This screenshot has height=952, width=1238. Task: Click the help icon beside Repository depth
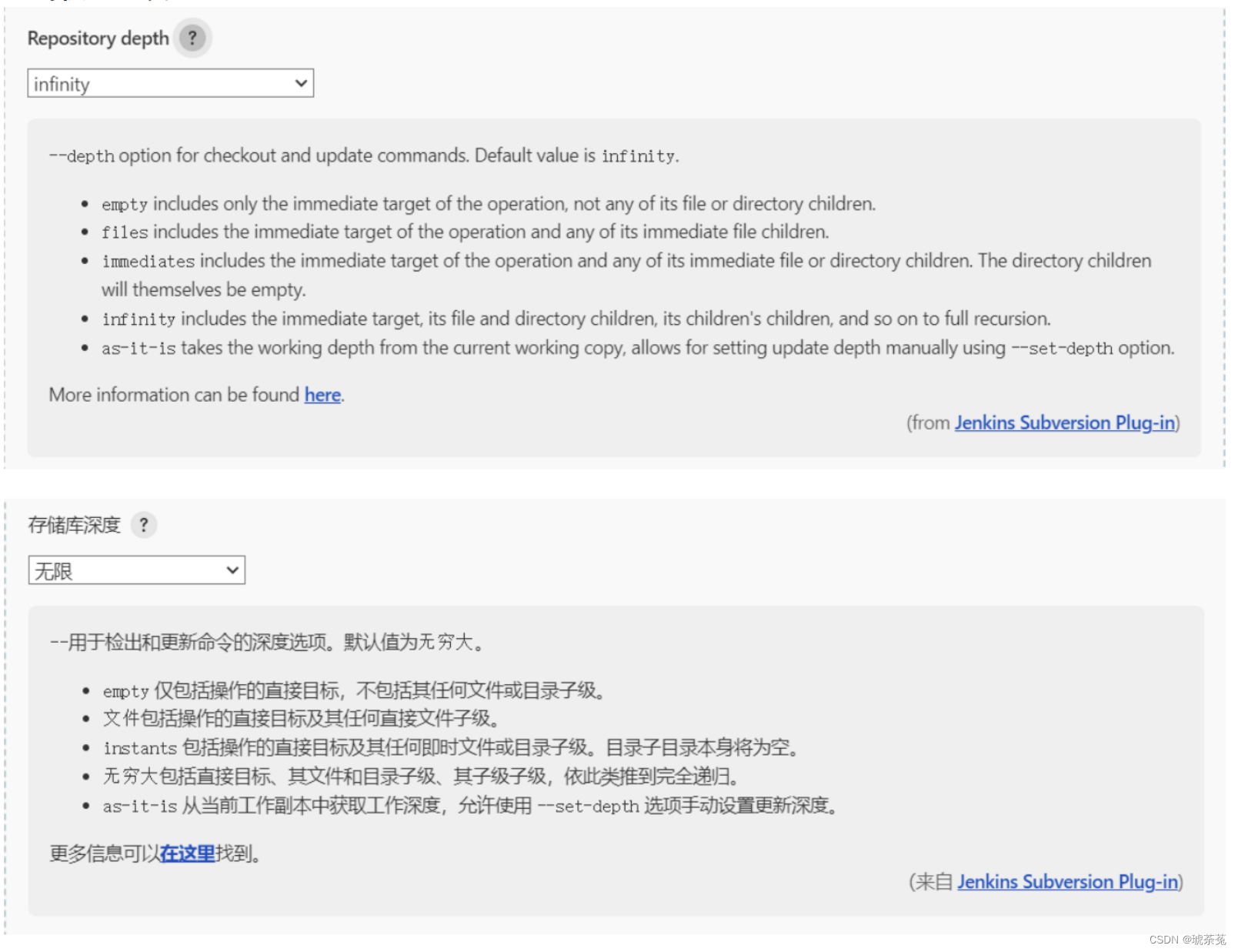click(192, 38)
